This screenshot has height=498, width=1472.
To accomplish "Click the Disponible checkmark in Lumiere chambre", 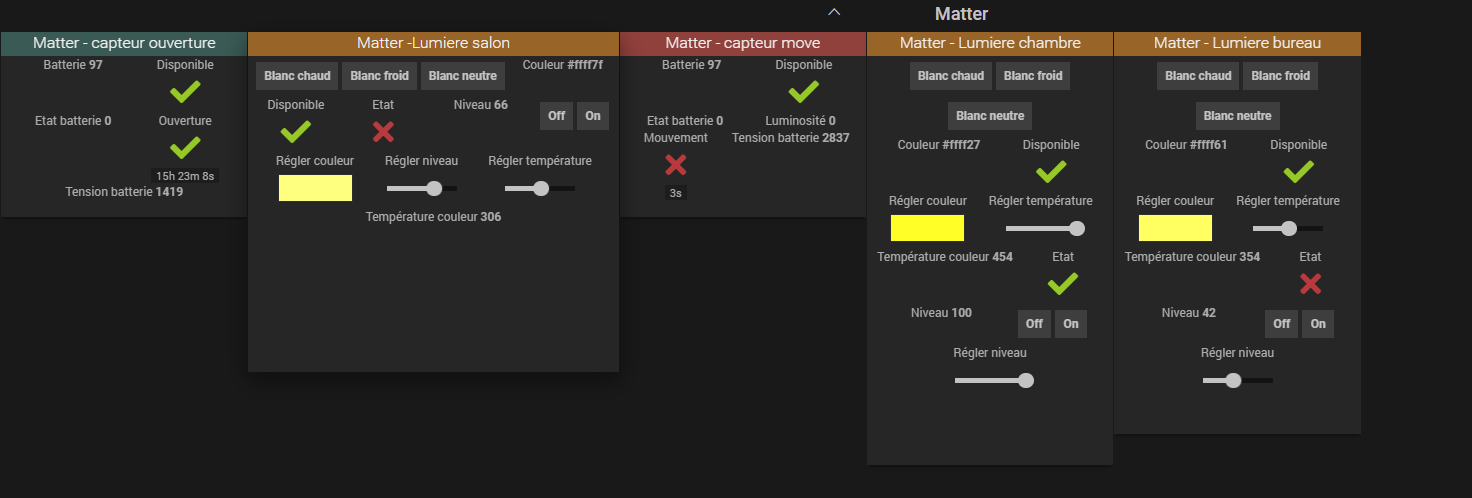I will point(1051,172).
